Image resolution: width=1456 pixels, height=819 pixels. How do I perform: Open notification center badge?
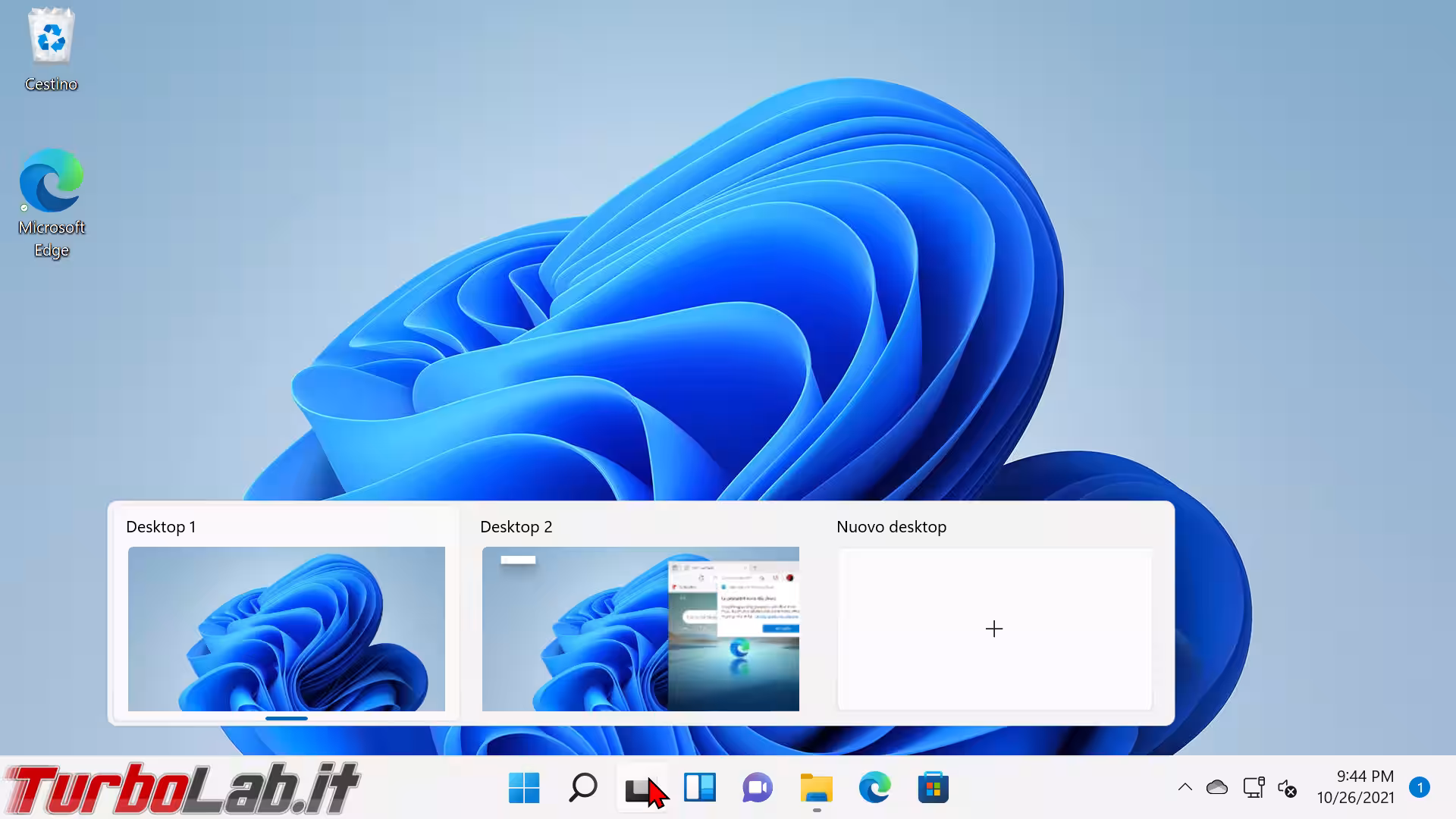[1420, 788]
